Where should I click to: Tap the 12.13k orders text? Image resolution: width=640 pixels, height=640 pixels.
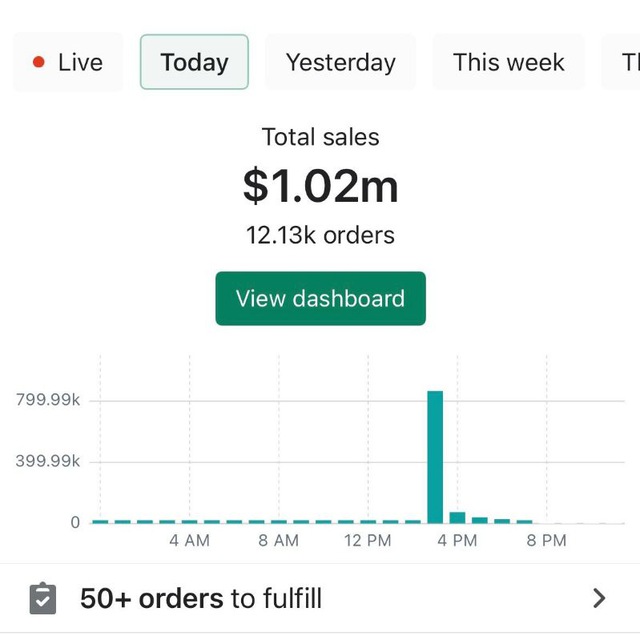(320, 236)
